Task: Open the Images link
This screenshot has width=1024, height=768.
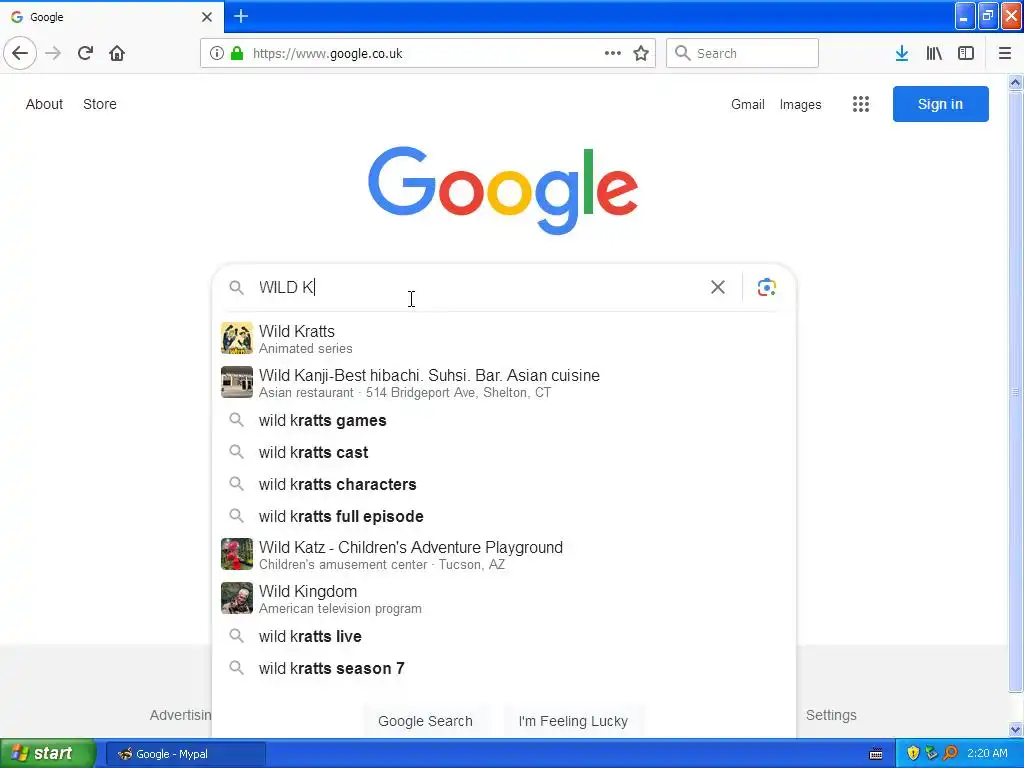Action: pos(800,104)
